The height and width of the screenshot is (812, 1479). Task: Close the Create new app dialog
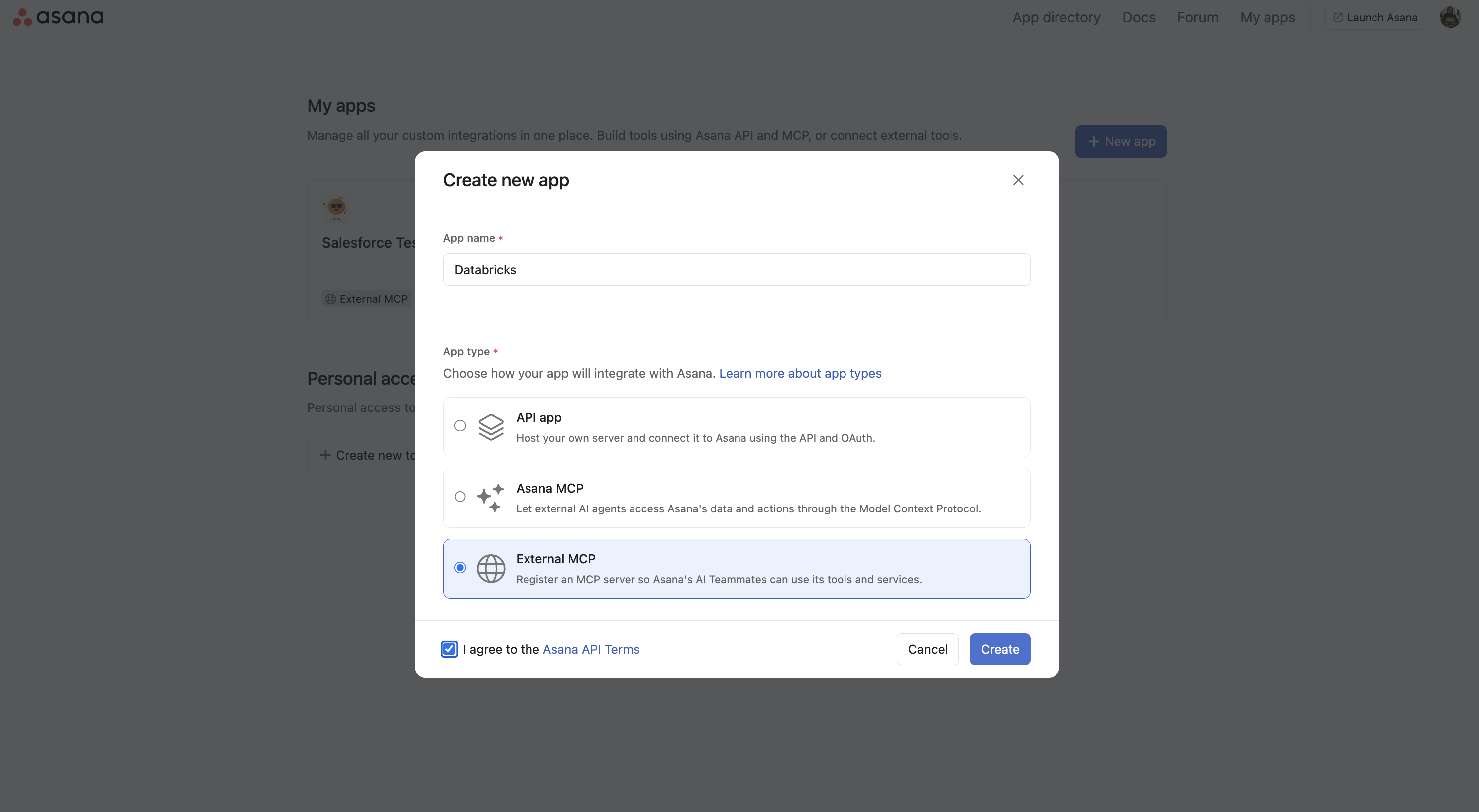tap(1018, 180)
